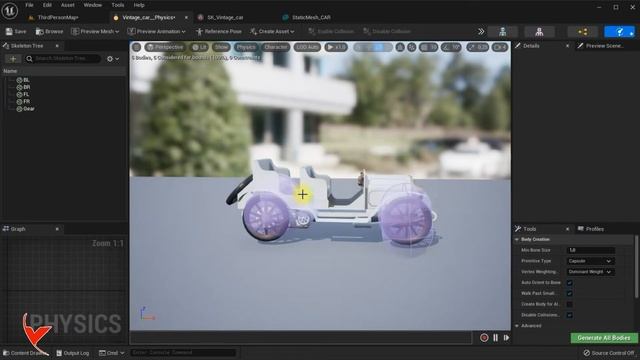The height and width of the screenshot is (360, 640).
Task: Click the Reference Pose button
Action: pos(218,31)
